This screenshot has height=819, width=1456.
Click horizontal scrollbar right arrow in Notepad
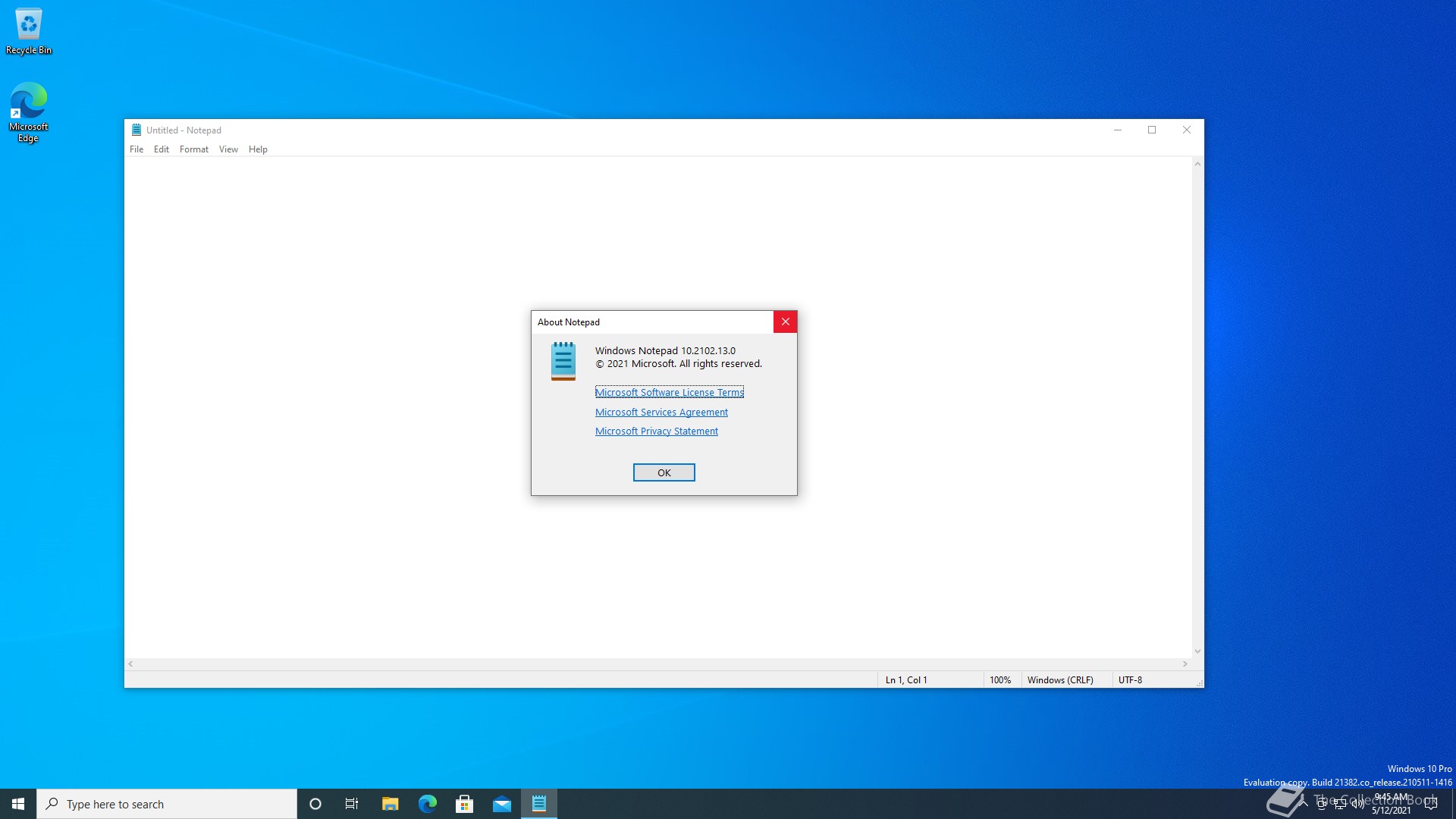tap(1185, 664)
